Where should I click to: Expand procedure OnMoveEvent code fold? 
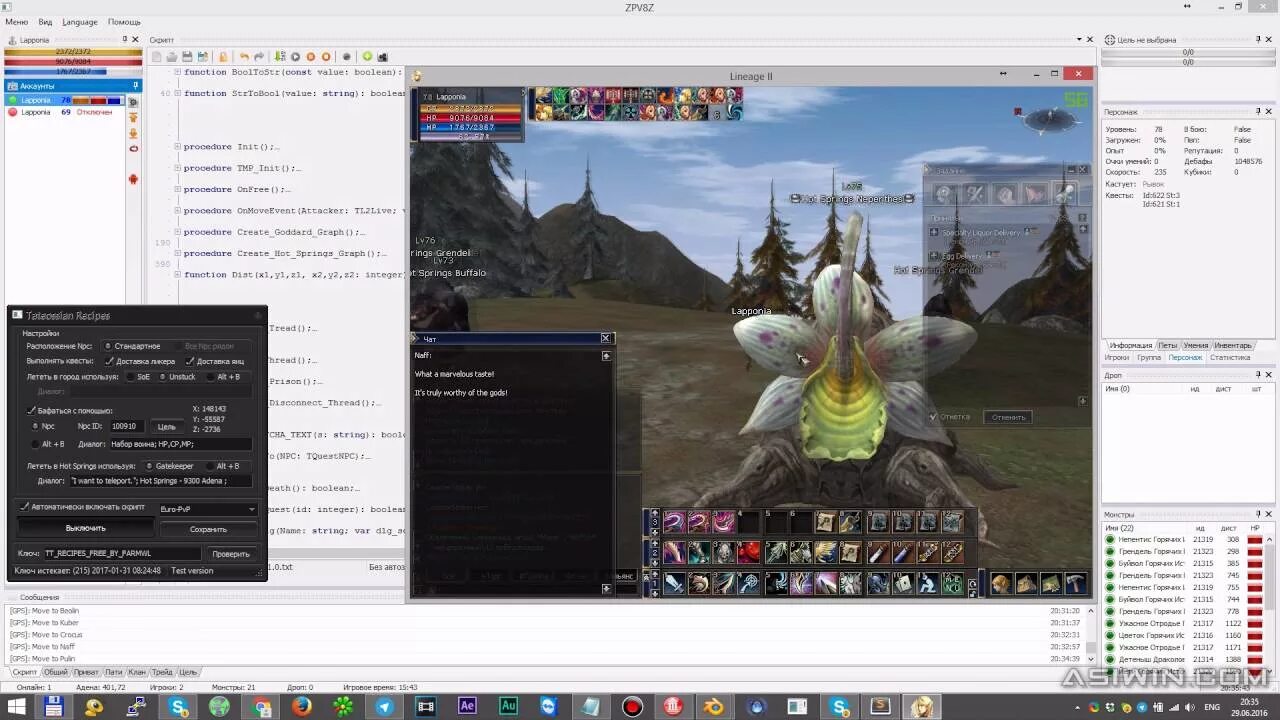pos(178,211)
